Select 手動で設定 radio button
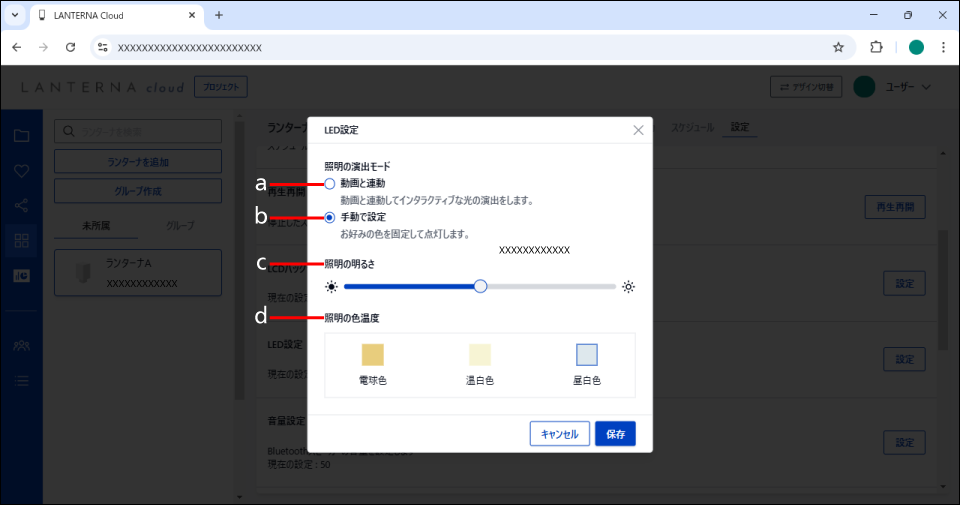The width and height of the screenshot is (960, 505). click(330, 216)
